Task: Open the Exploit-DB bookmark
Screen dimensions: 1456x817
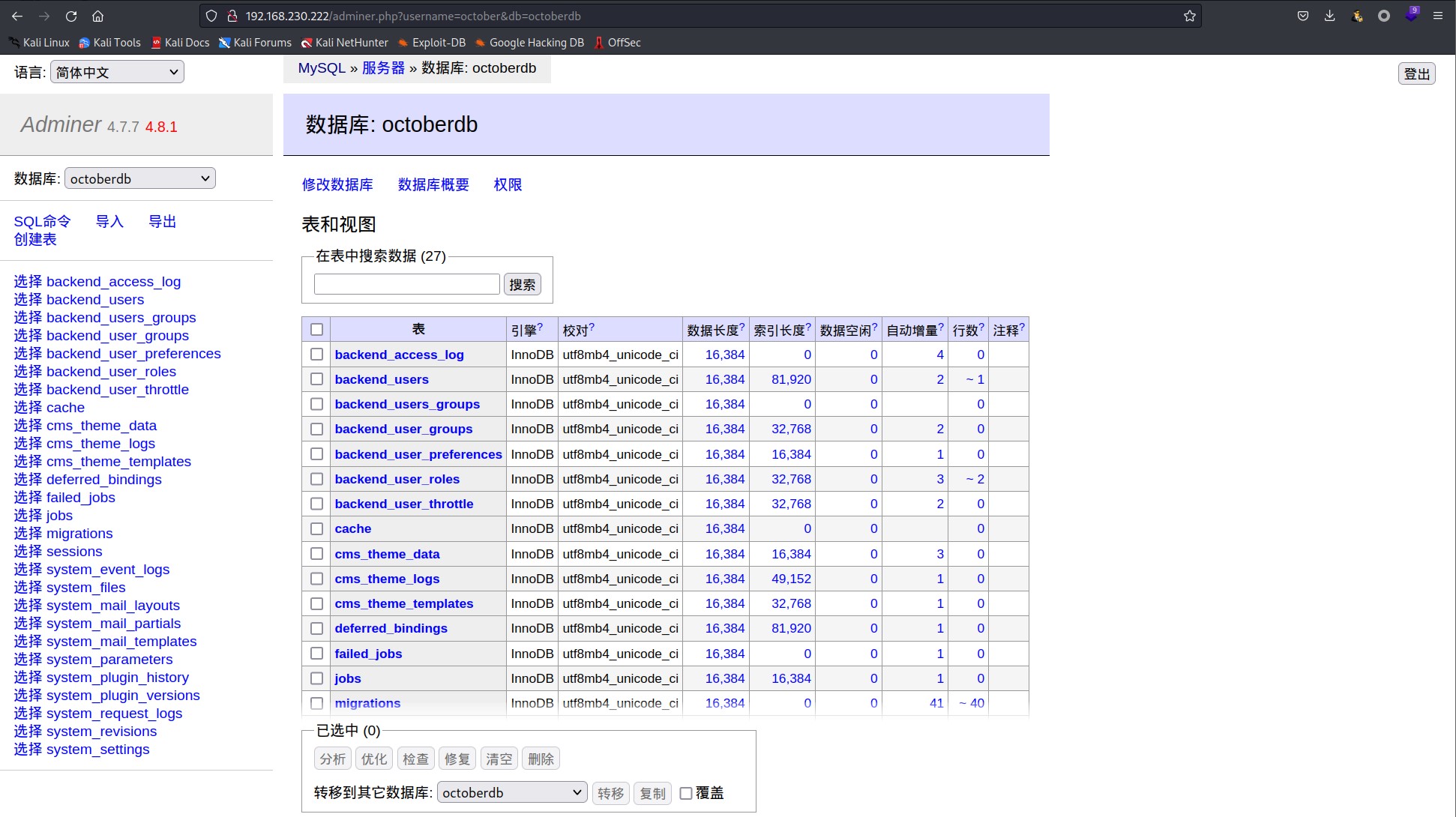Action: click(x=432, y=43)
